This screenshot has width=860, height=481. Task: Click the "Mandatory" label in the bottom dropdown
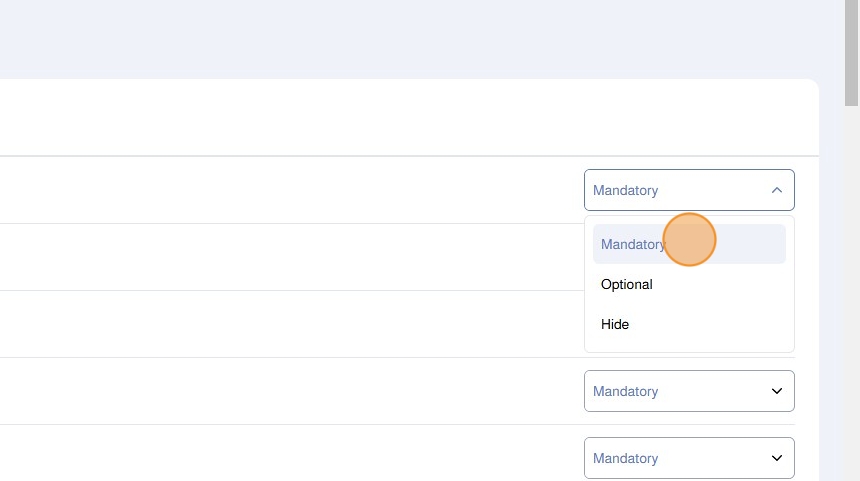(625, 458)
